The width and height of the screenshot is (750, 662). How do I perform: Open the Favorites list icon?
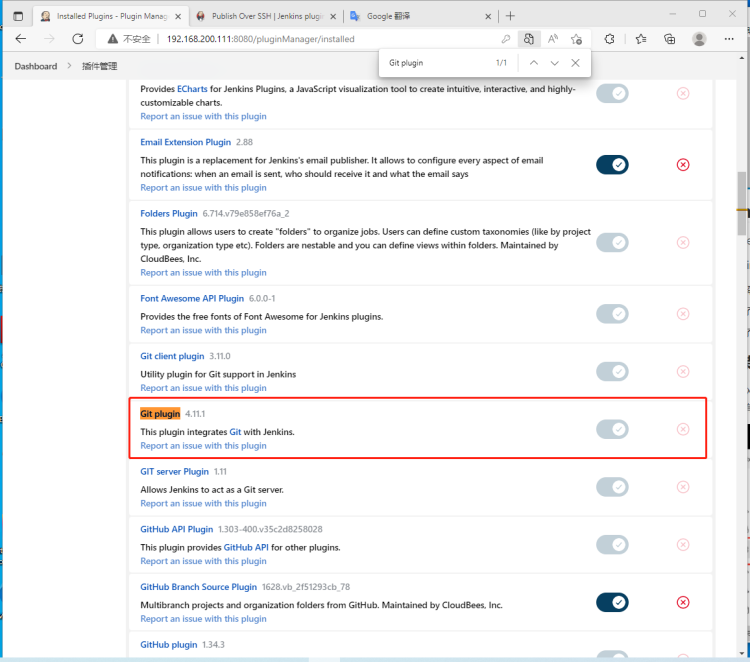tap(641, 39)
